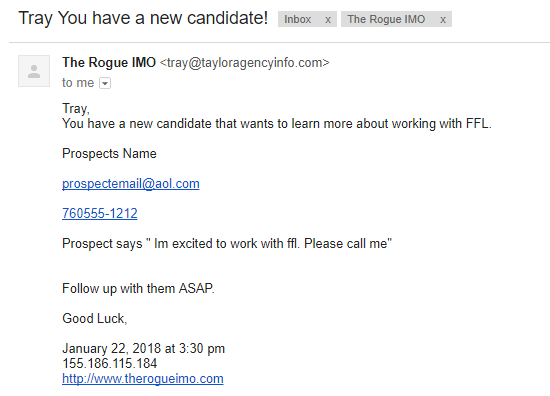Image resolution: width=550 pixels, height=396 pixels.
Task: Click the 'Follow up with them ASAP.' line
Action: (138, 289)
